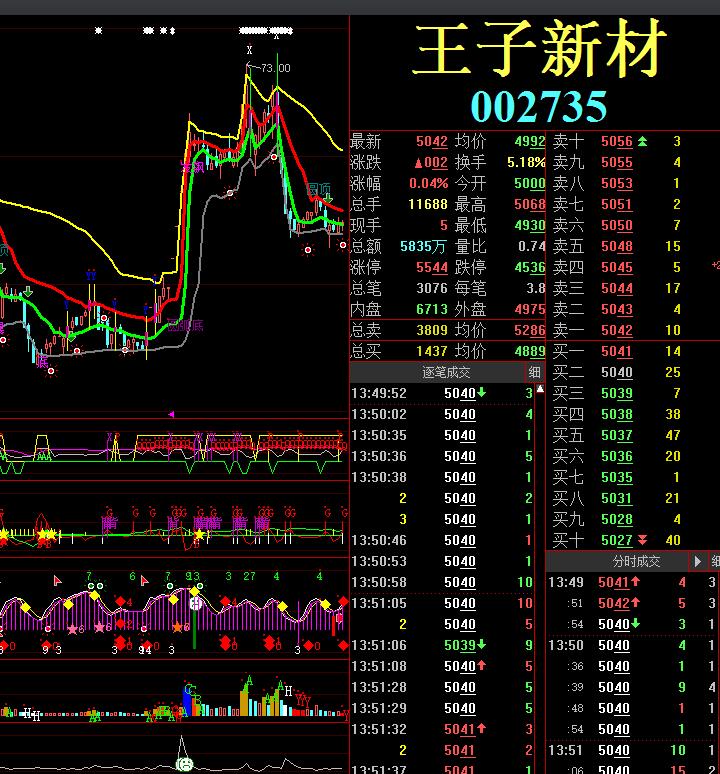This screenshot has width=720, height=774.
Task: Click the 最新 price value 5042
Action: coord(432,142)
